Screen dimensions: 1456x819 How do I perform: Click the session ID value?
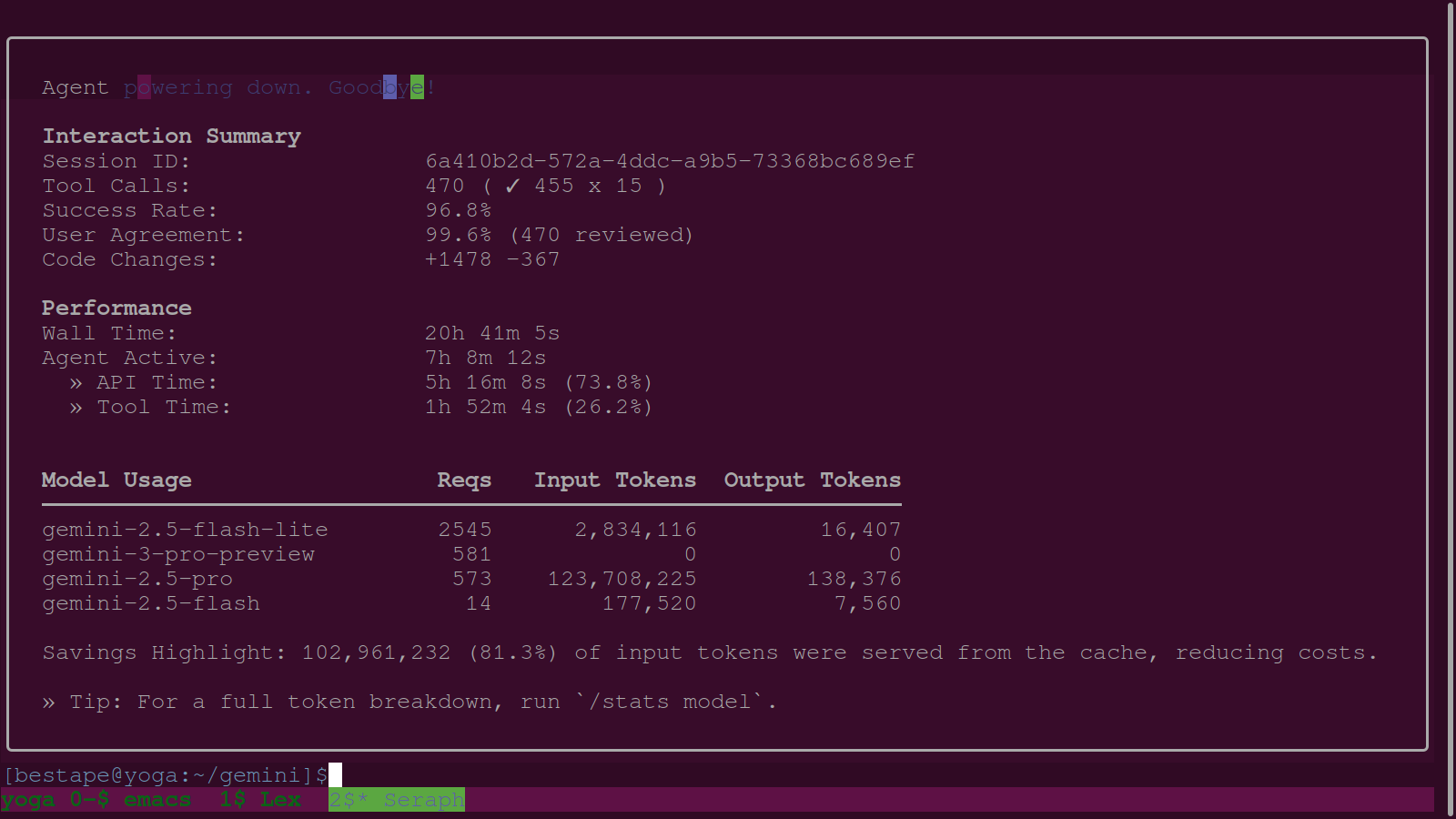click(670, 161)
